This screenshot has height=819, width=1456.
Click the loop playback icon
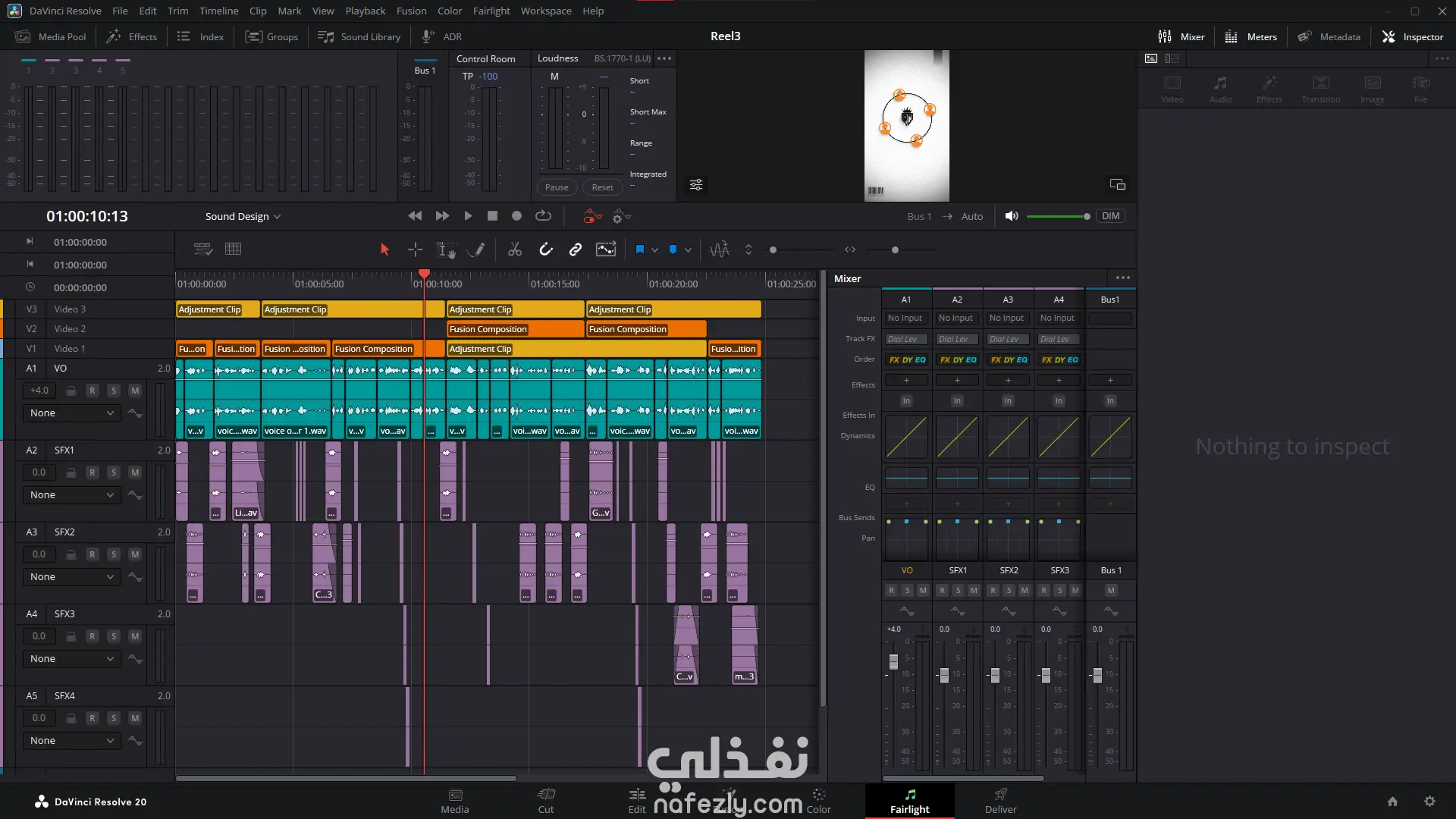(x=543, y=216)
